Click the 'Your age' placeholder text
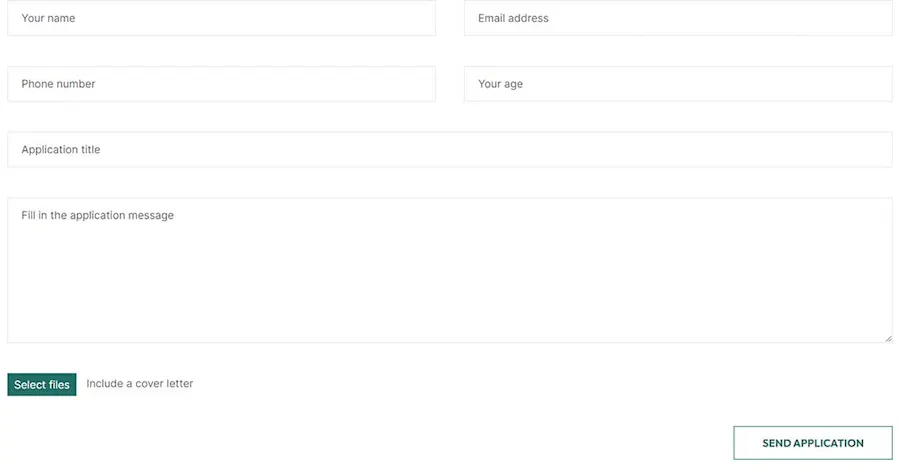Image resolution: width=900 pixels, height=475 pixels. click(x=500, y=84)
